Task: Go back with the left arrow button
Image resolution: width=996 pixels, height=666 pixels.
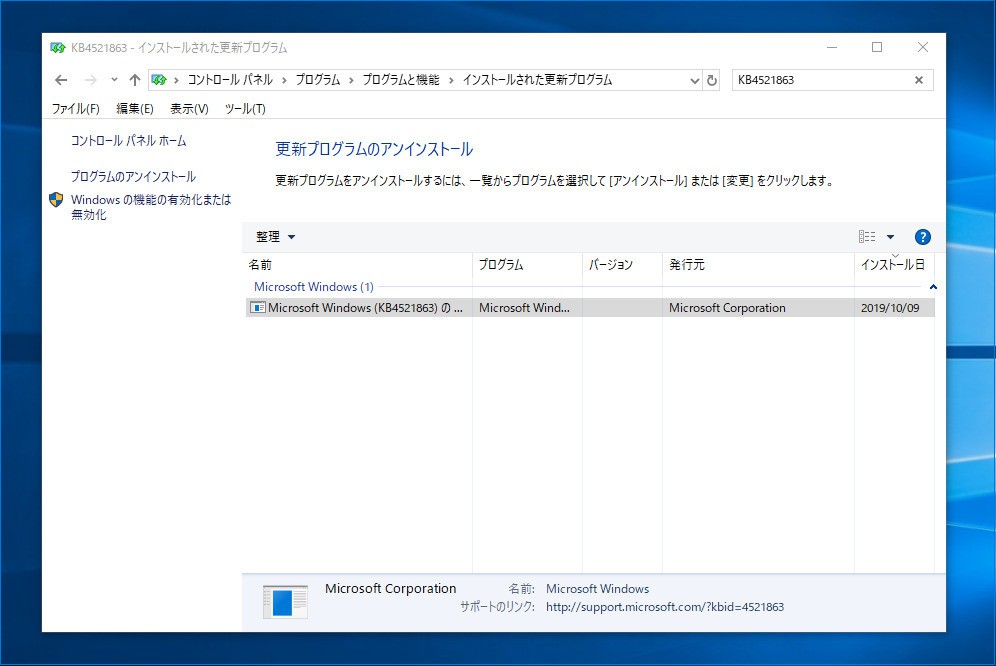Action: [61, 80]
